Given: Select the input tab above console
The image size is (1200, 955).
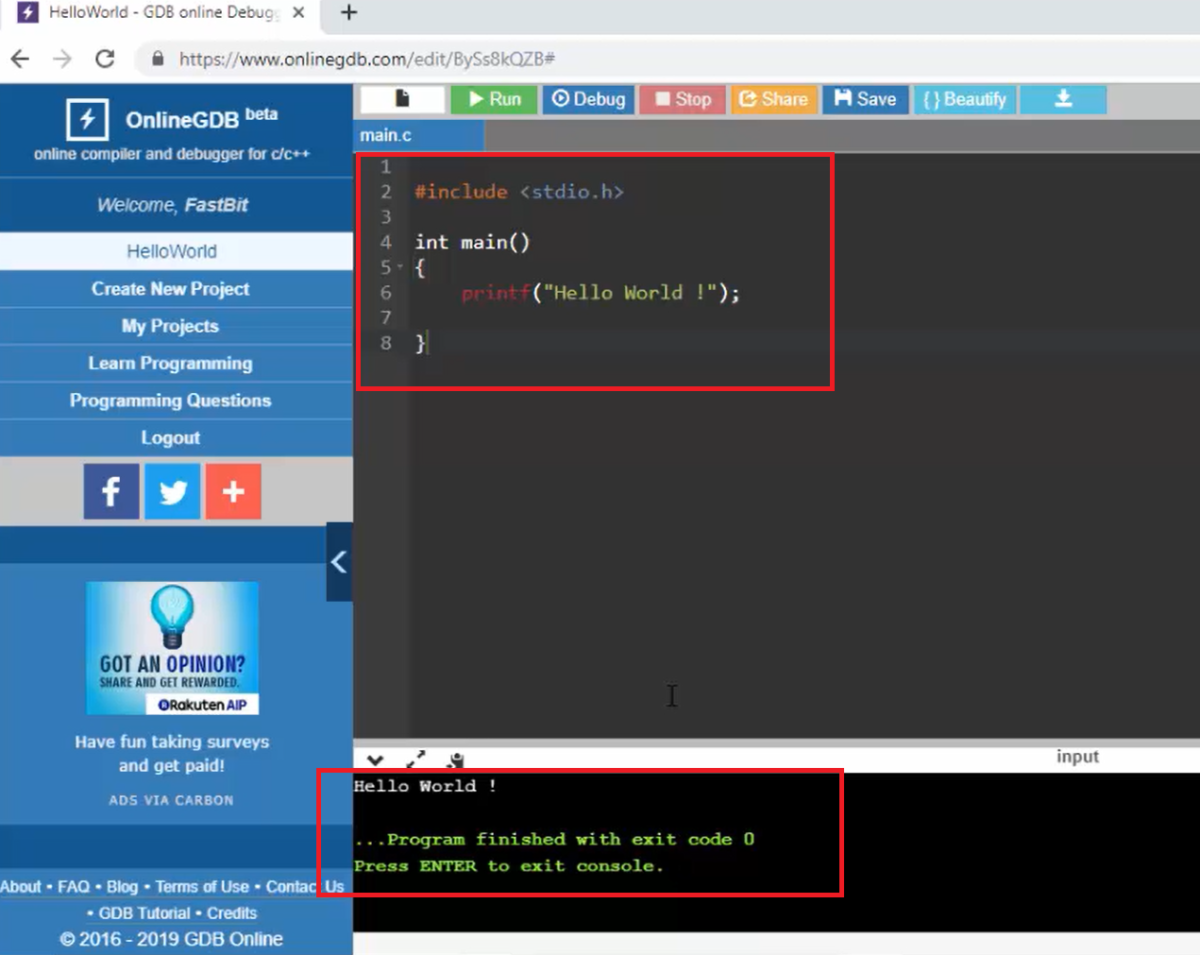Looking at the screenshot, I should click(1078, 757).
